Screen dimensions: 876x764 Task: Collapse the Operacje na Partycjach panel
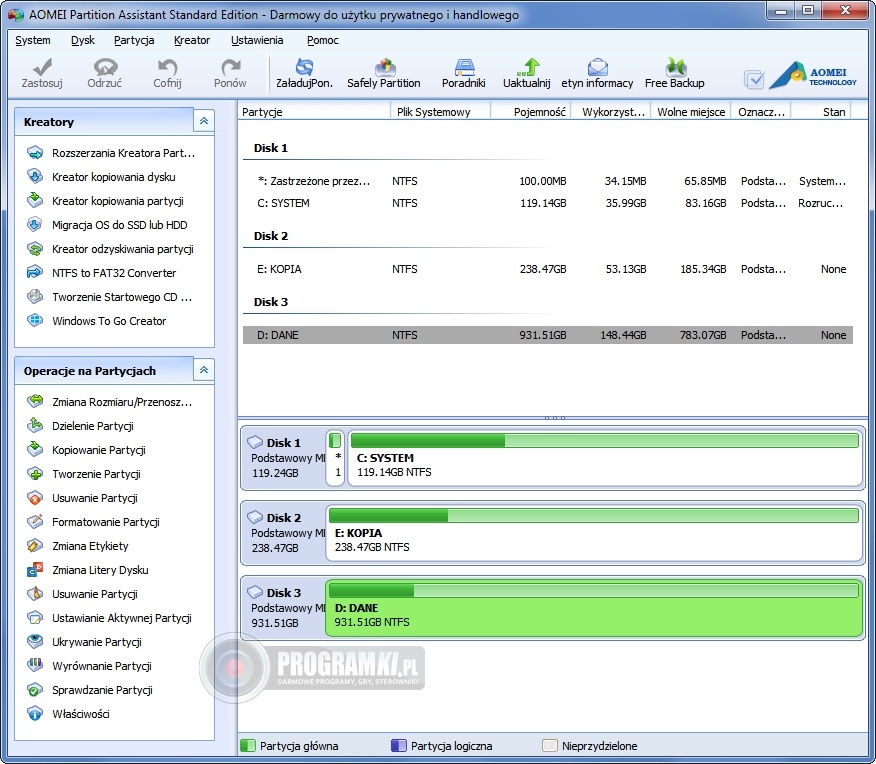204,370
